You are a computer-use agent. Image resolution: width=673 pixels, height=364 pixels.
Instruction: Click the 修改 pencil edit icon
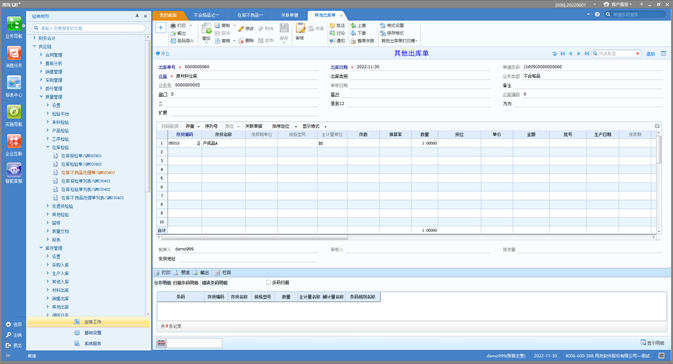coord(241,29)
